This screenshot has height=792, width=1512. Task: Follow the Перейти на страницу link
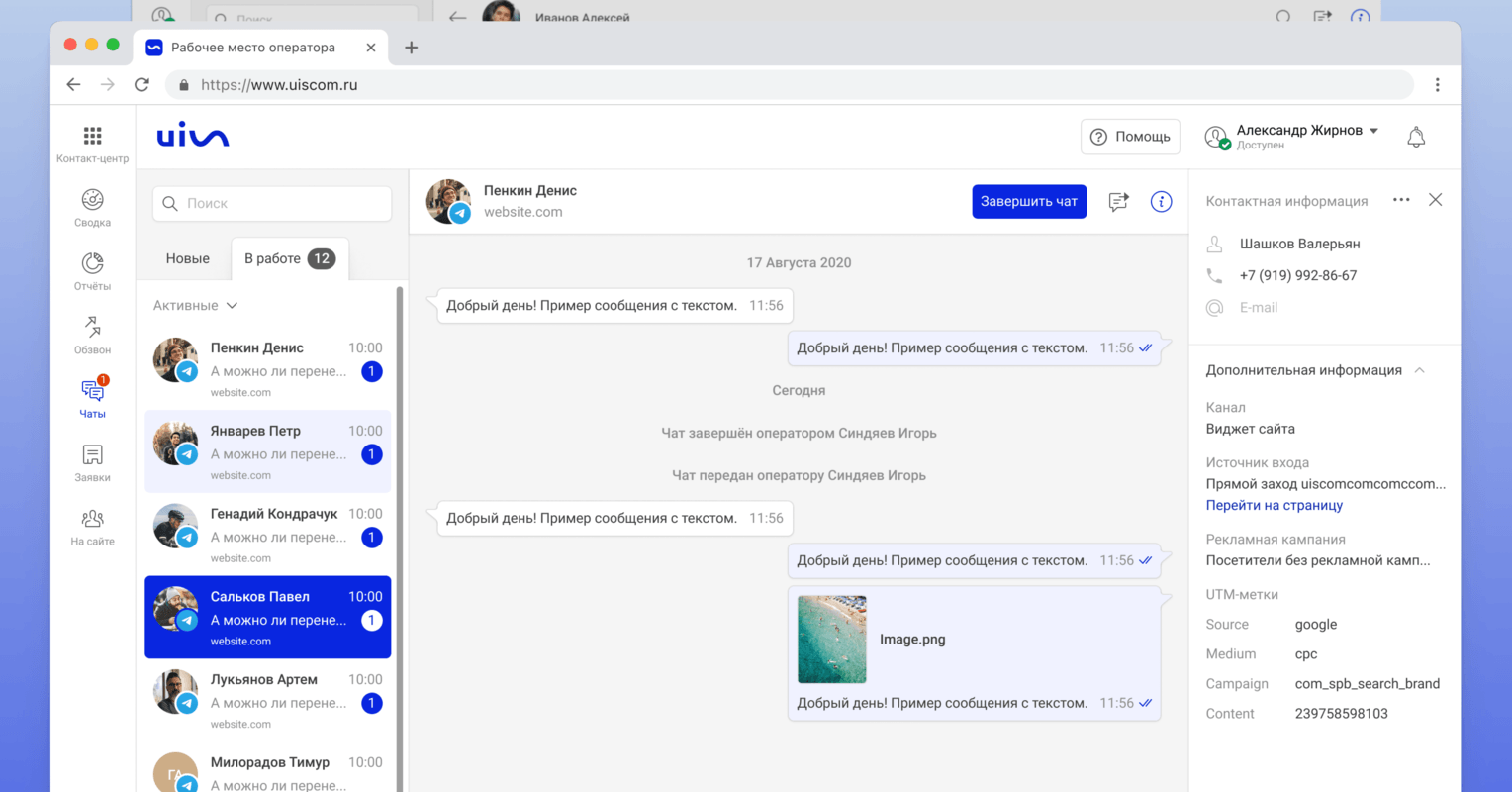click(1274, 505)
